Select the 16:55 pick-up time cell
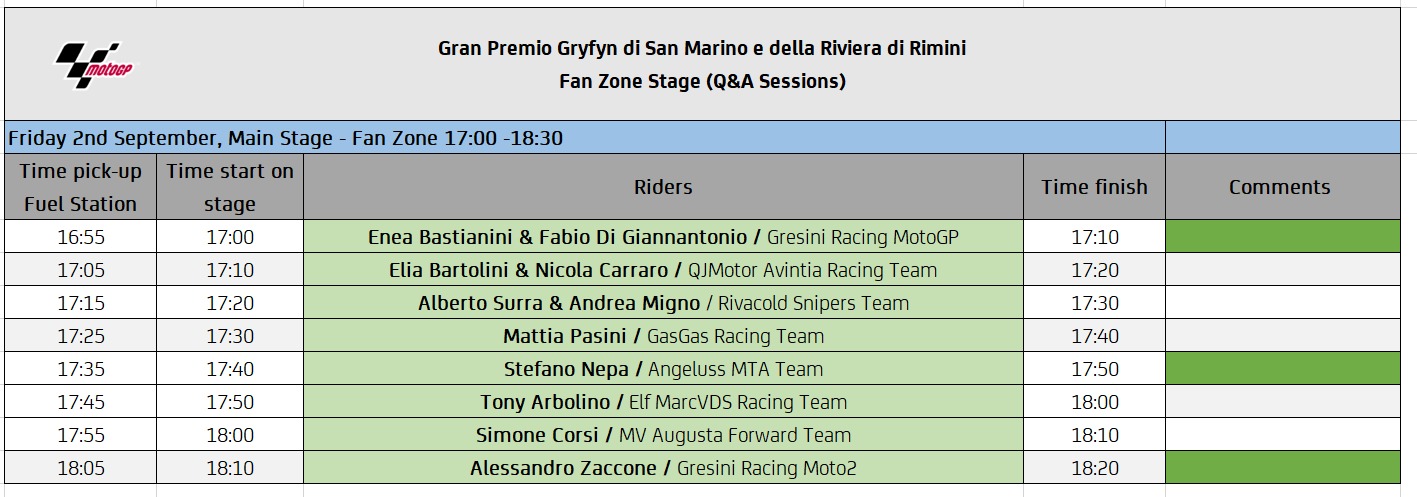Image resolution: width=1417 pixels, height=497 pixels. 81,237
